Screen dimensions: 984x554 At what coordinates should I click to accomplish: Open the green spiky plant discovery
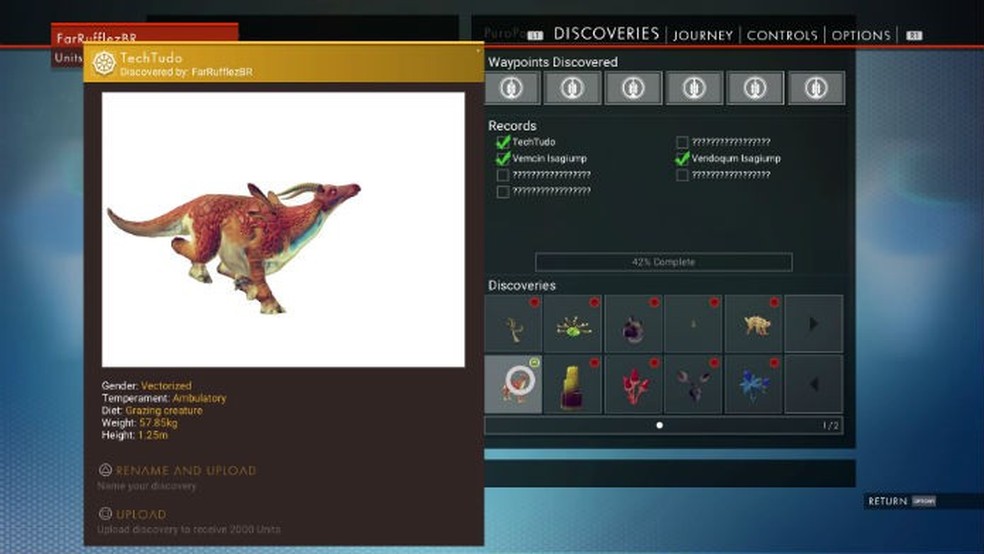[x=573, y=324]
